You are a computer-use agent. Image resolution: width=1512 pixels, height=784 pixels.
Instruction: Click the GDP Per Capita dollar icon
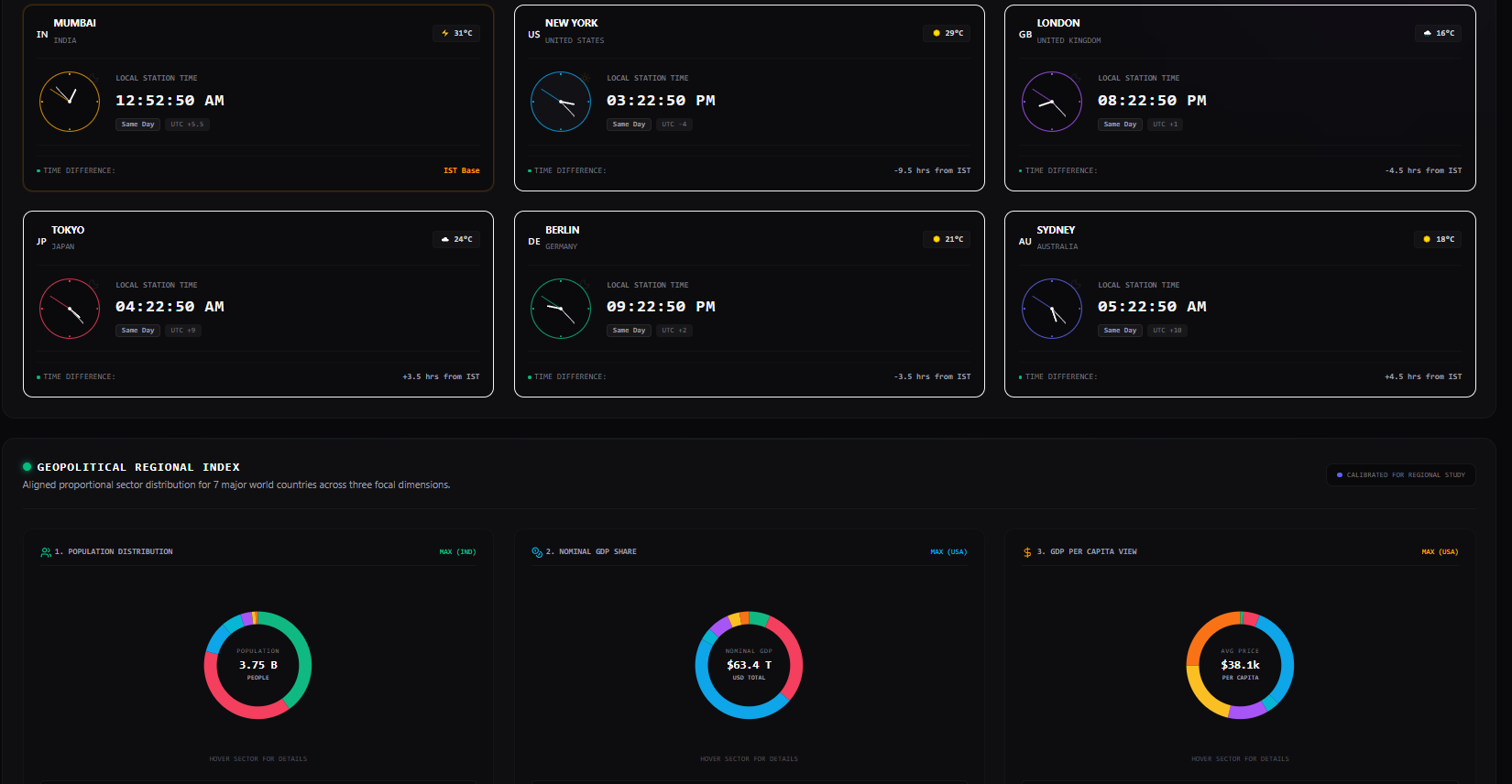(x=1027, y=552)
